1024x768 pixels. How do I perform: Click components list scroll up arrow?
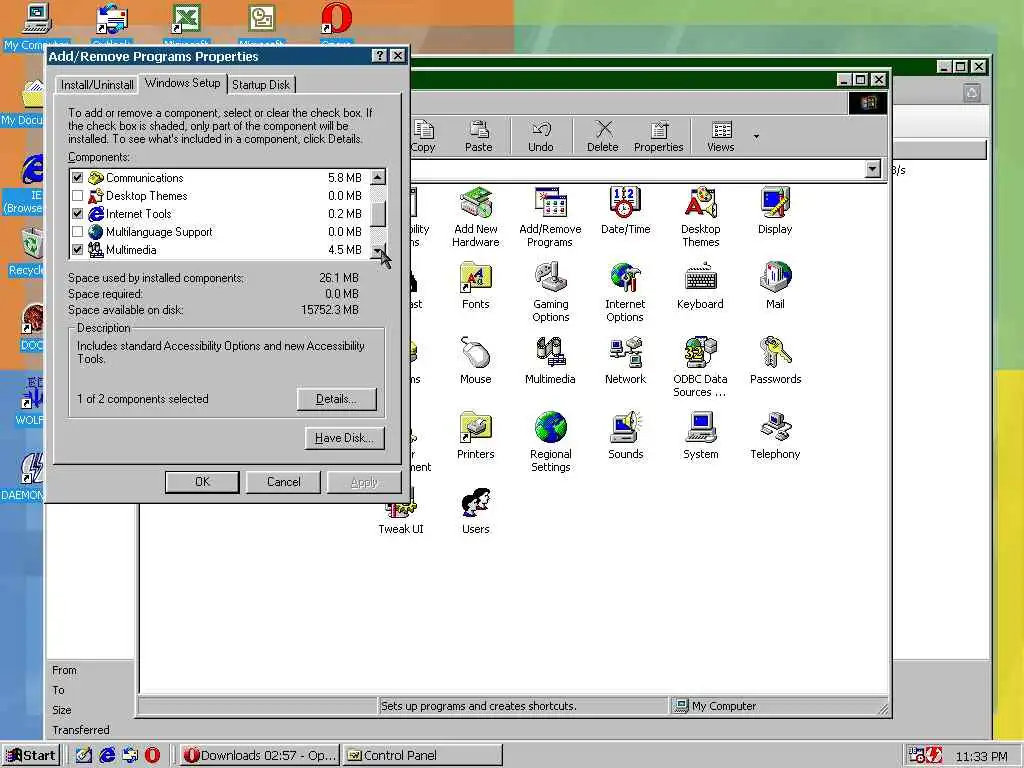377,177
